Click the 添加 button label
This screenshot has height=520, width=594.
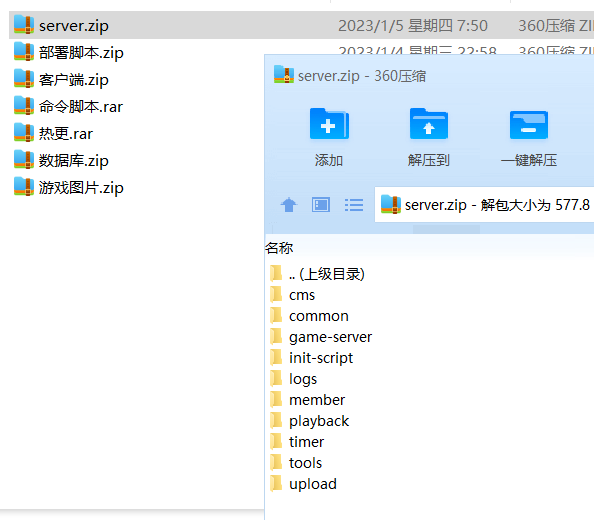point(329,160)
